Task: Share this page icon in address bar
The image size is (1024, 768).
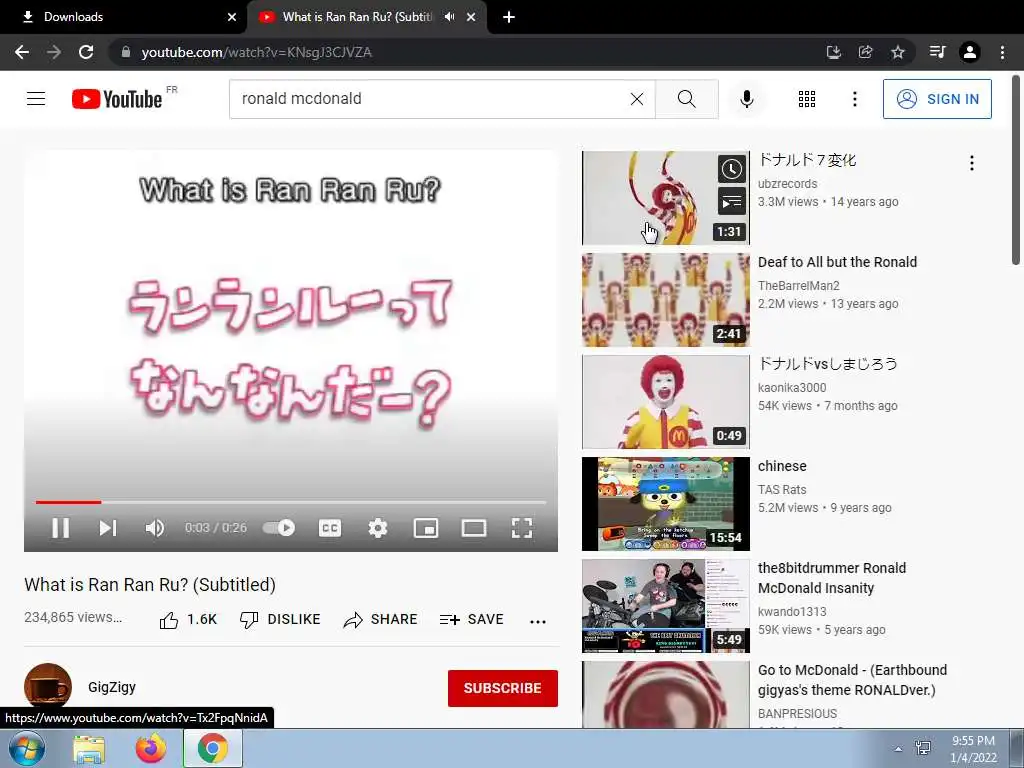Action: pyautogui.click(x=865, y=52)
